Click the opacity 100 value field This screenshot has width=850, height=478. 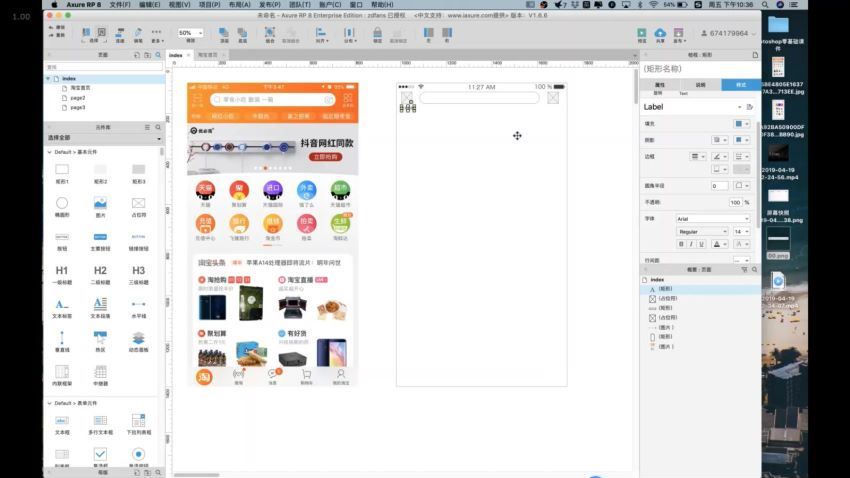coord(735,202)
